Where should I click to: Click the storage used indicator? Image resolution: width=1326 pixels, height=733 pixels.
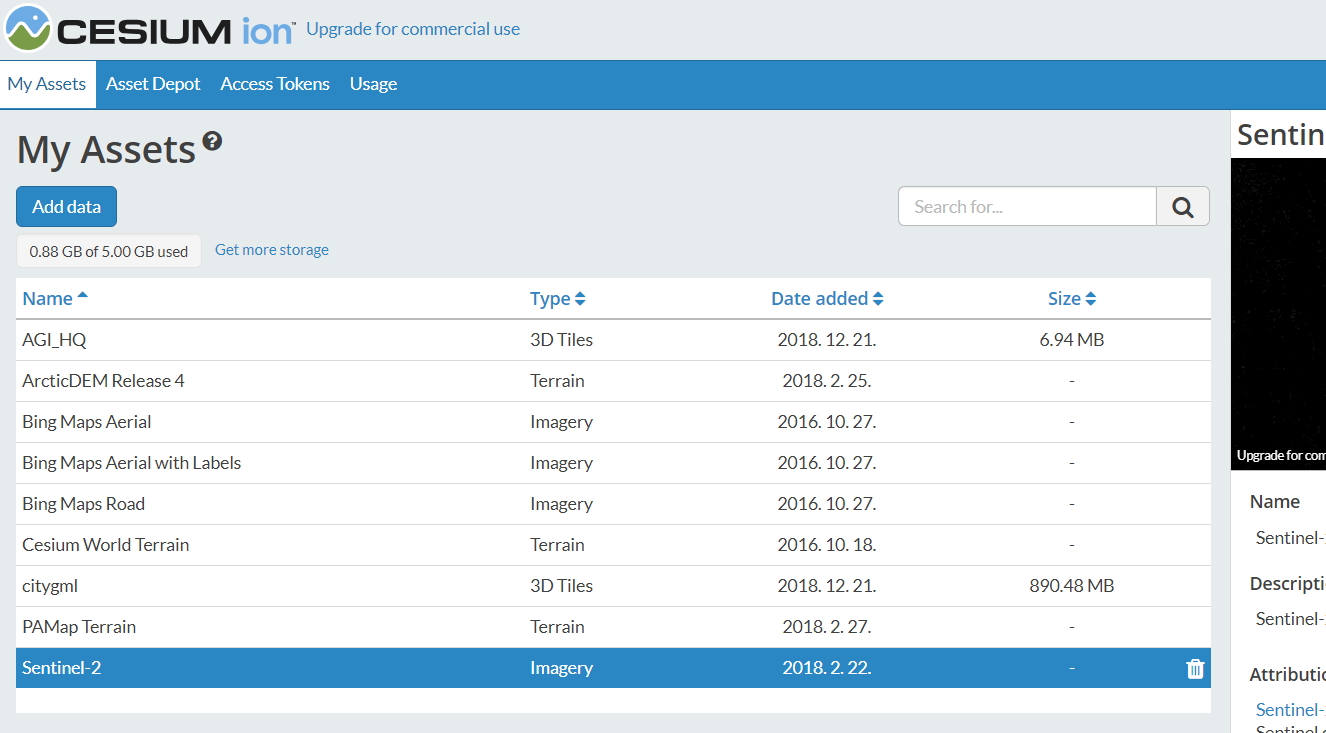109,251
